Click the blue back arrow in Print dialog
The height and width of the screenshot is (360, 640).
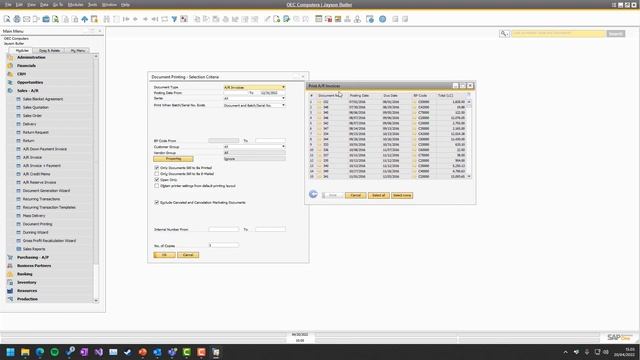click(x=313, y=195)
